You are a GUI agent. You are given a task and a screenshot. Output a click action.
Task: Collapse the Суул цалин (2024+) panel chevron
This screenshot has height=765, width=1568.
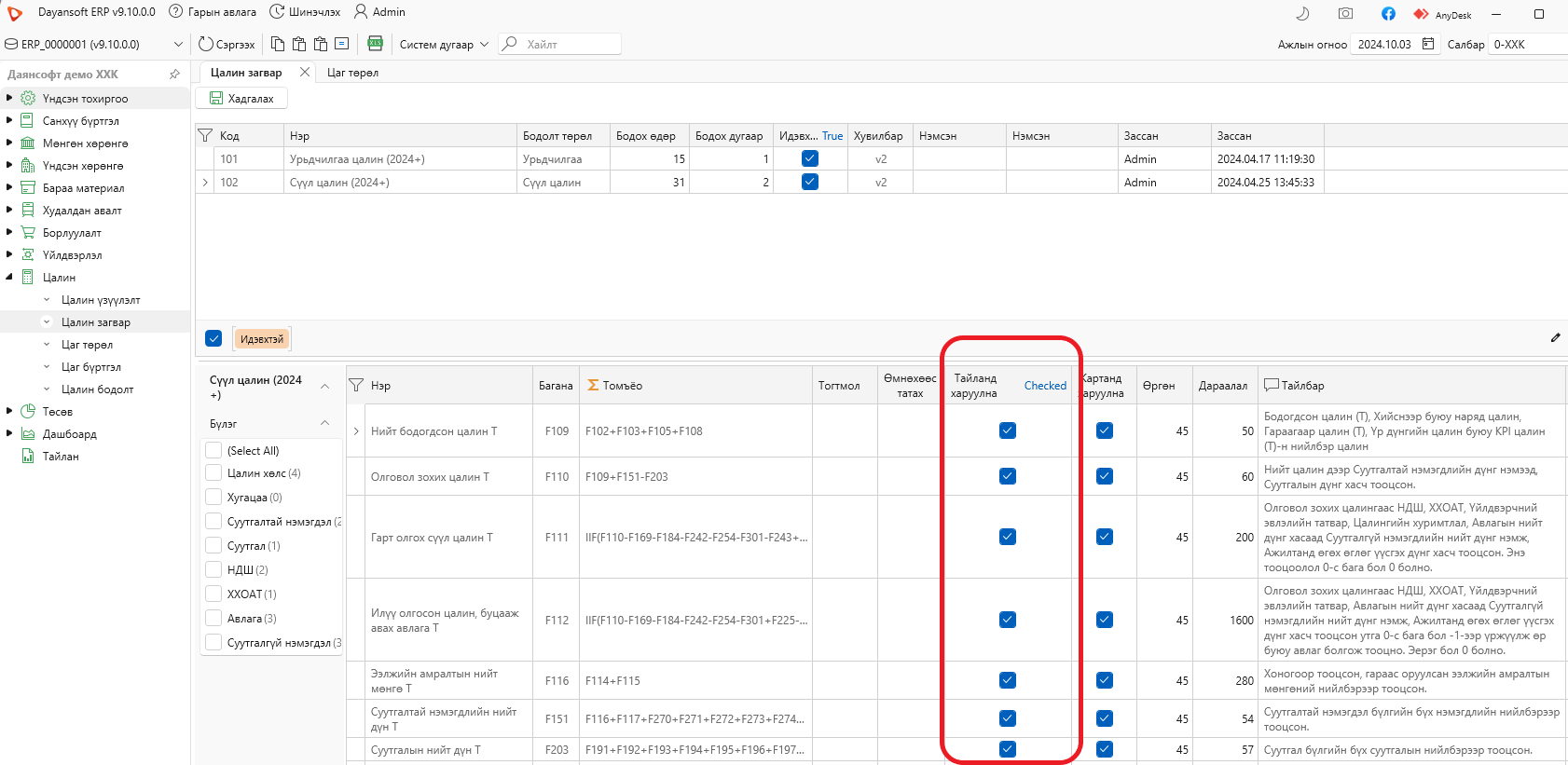click(325, 386)
